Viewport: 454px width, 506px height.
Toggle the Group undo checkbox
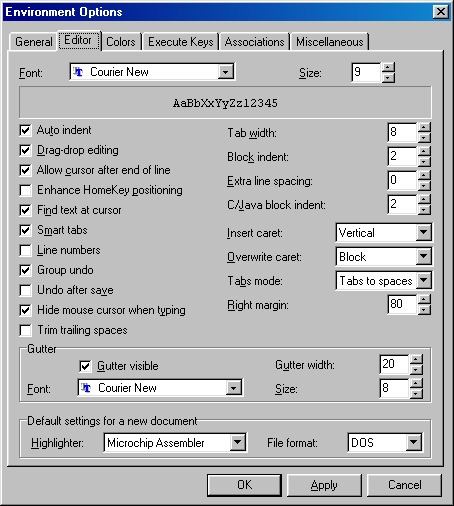25,270
